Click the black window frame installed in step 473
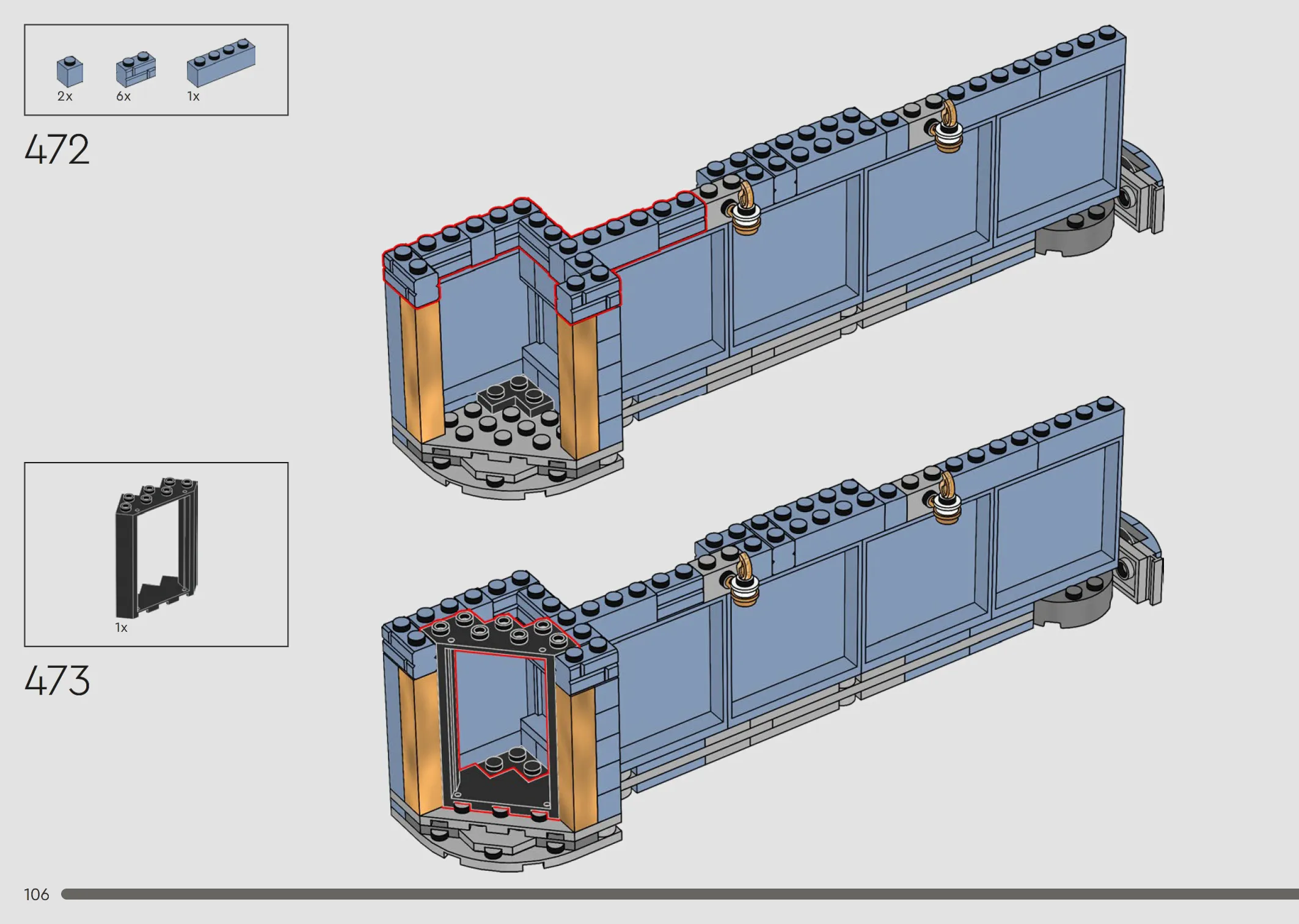 [x=500, y=715]
